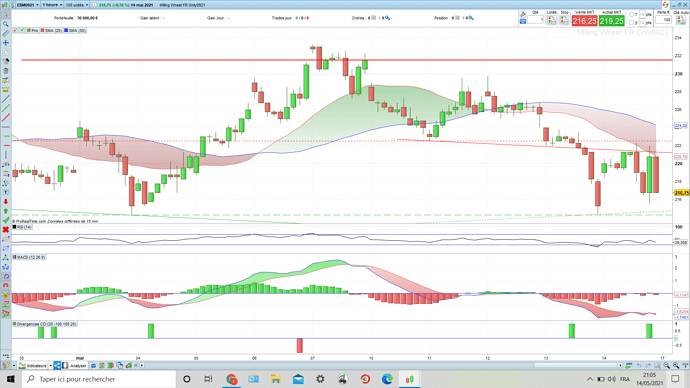Toggle the S stop-loss checkbox
The width and height of the screenshot is (690, 388).
pos(631,22)
